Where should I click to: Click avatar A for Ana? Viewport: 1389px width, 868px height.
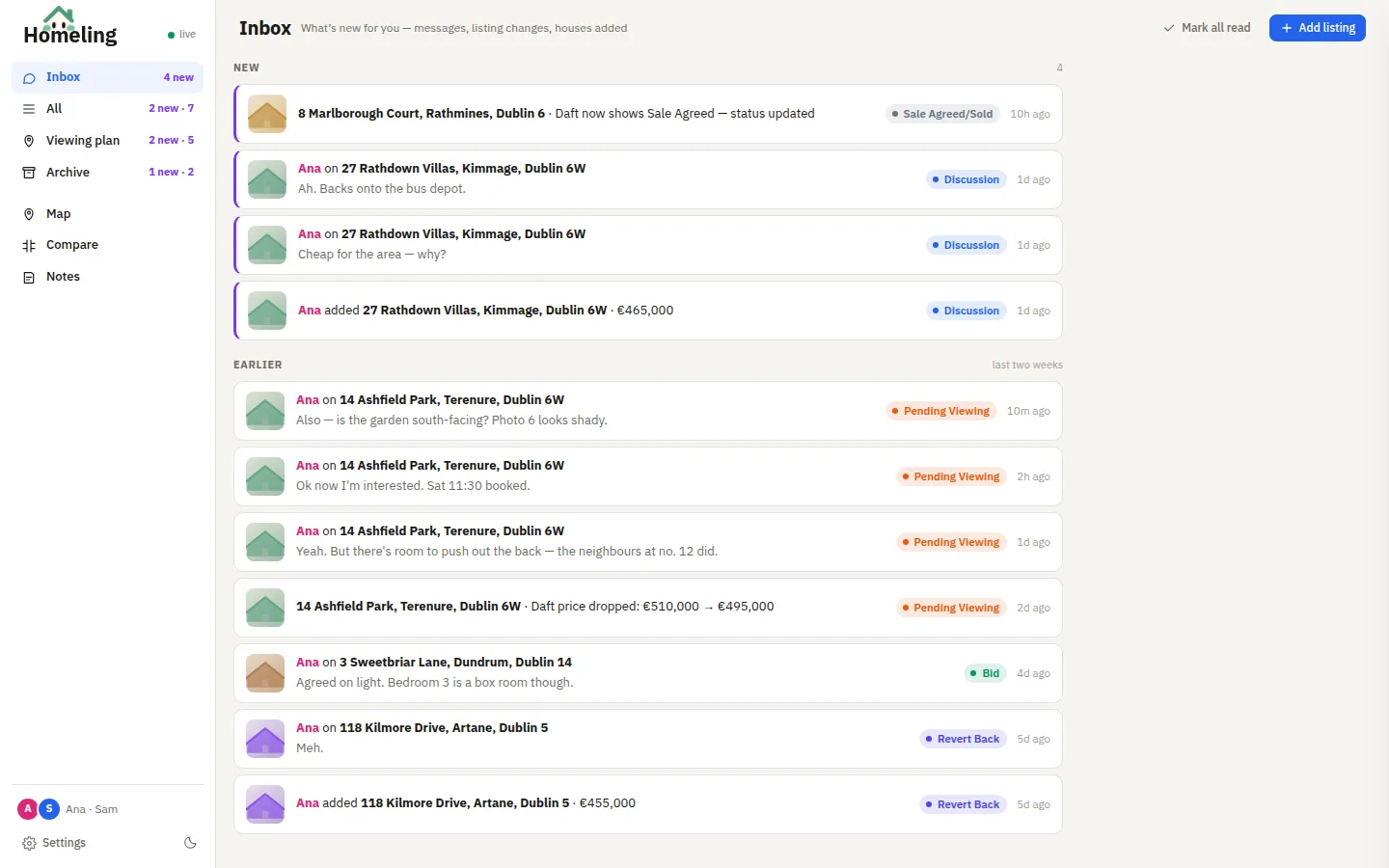pos(27,809)
